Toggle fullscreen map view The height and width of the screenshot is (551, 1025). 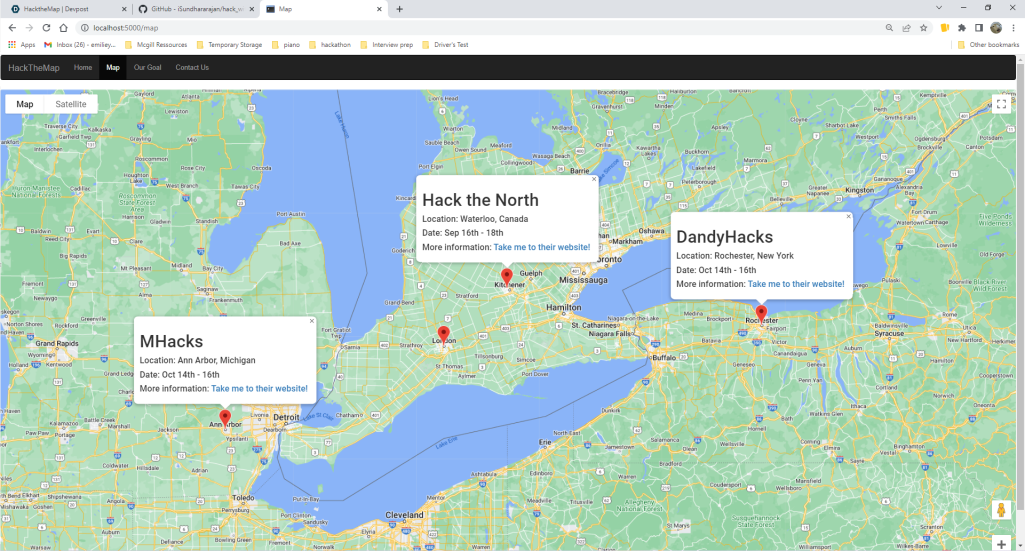click(x=1001, y=105)
